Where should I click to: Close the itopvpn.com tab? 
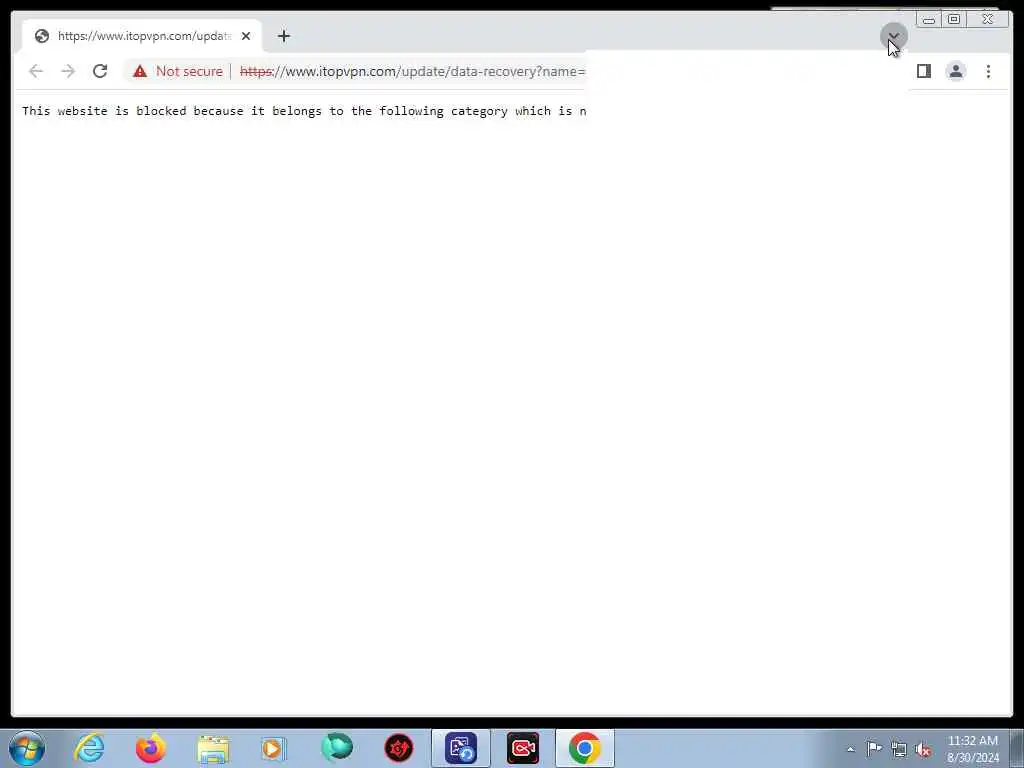point(246,36)
